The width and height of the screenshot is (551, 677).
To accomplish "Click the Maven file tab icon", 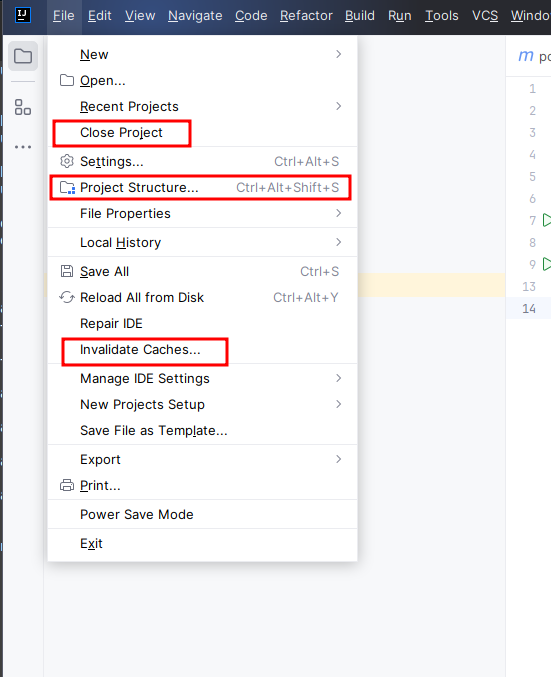I will click(x=526, y=56).
